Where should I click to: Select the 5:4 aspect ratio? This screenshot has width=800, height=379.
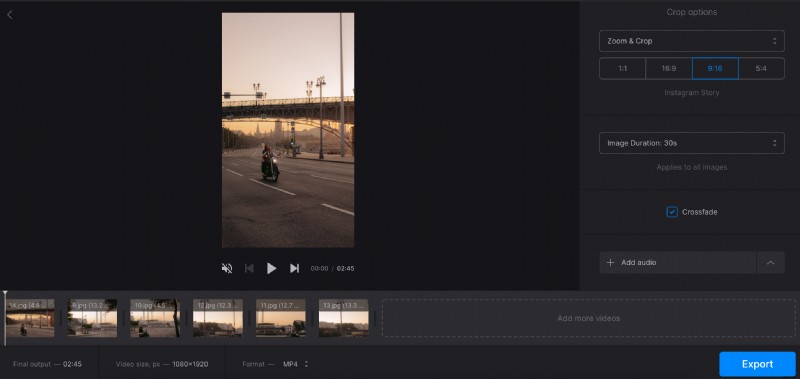click(761, 68)
